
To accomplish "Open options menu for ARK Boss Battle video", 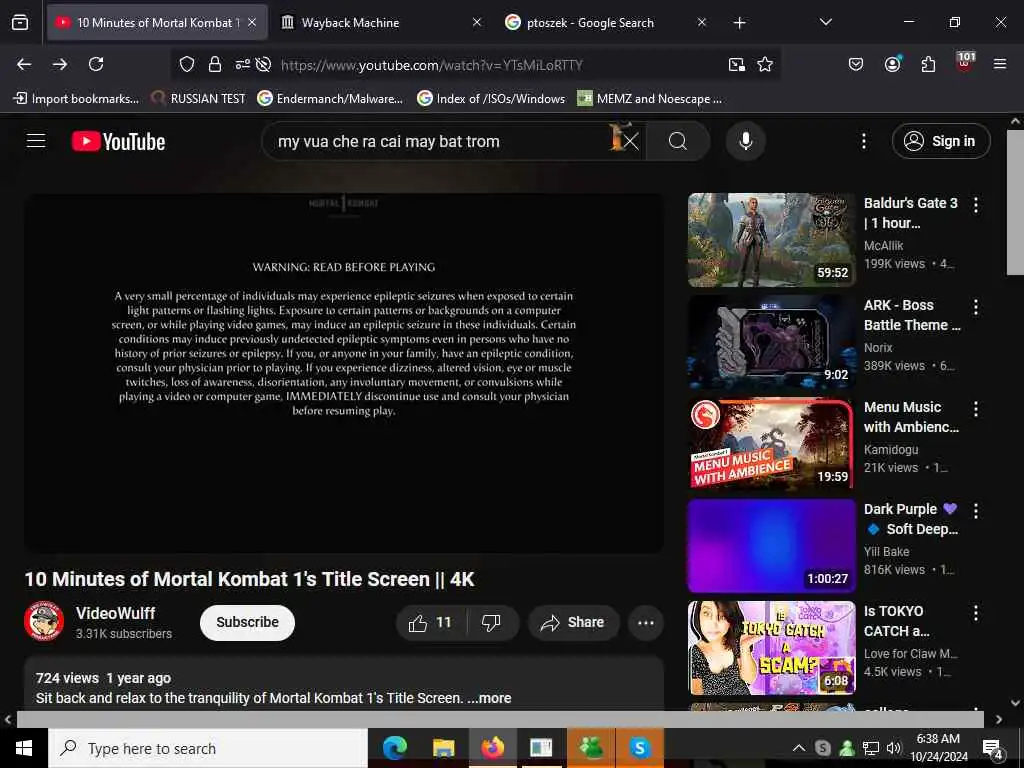I will point(976,307).
